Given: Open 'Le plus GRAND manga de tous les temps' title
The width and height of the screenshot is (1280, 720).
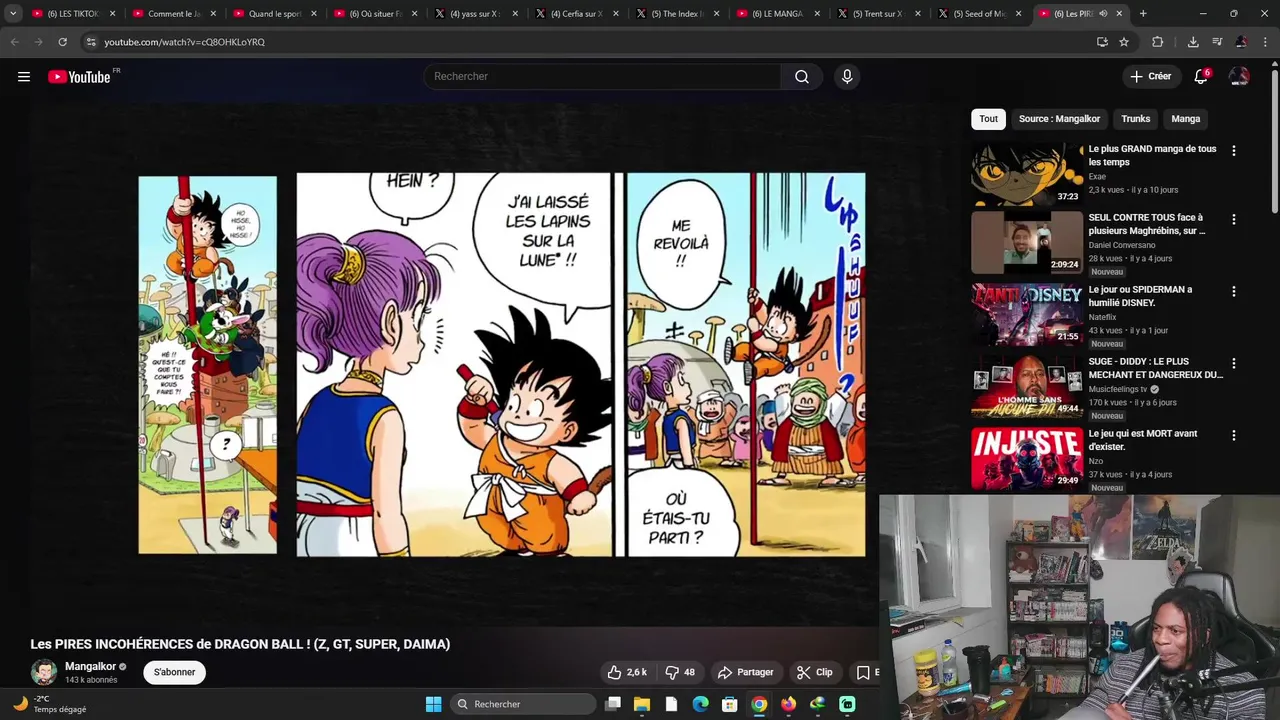Looking at the screenshot, I should (1152, 155).
